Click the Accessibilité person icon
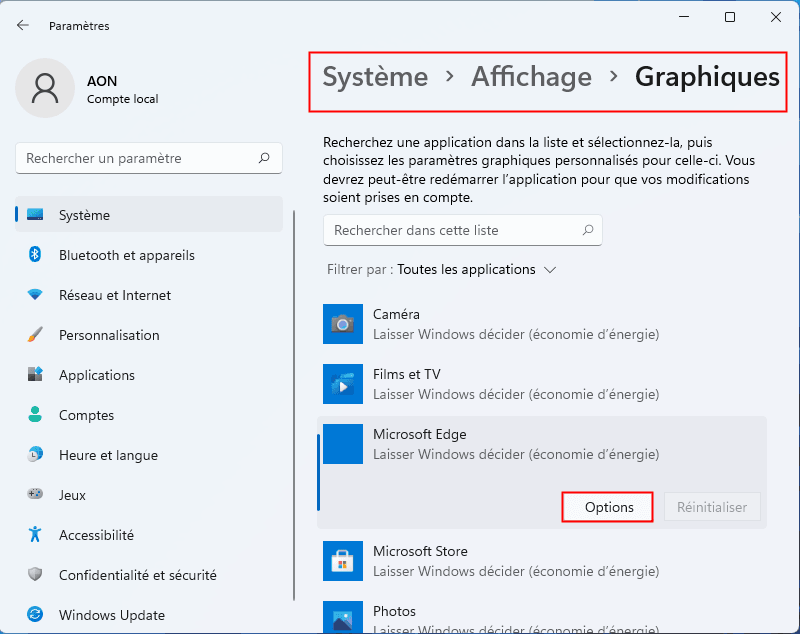 click(x=35, y=535)
